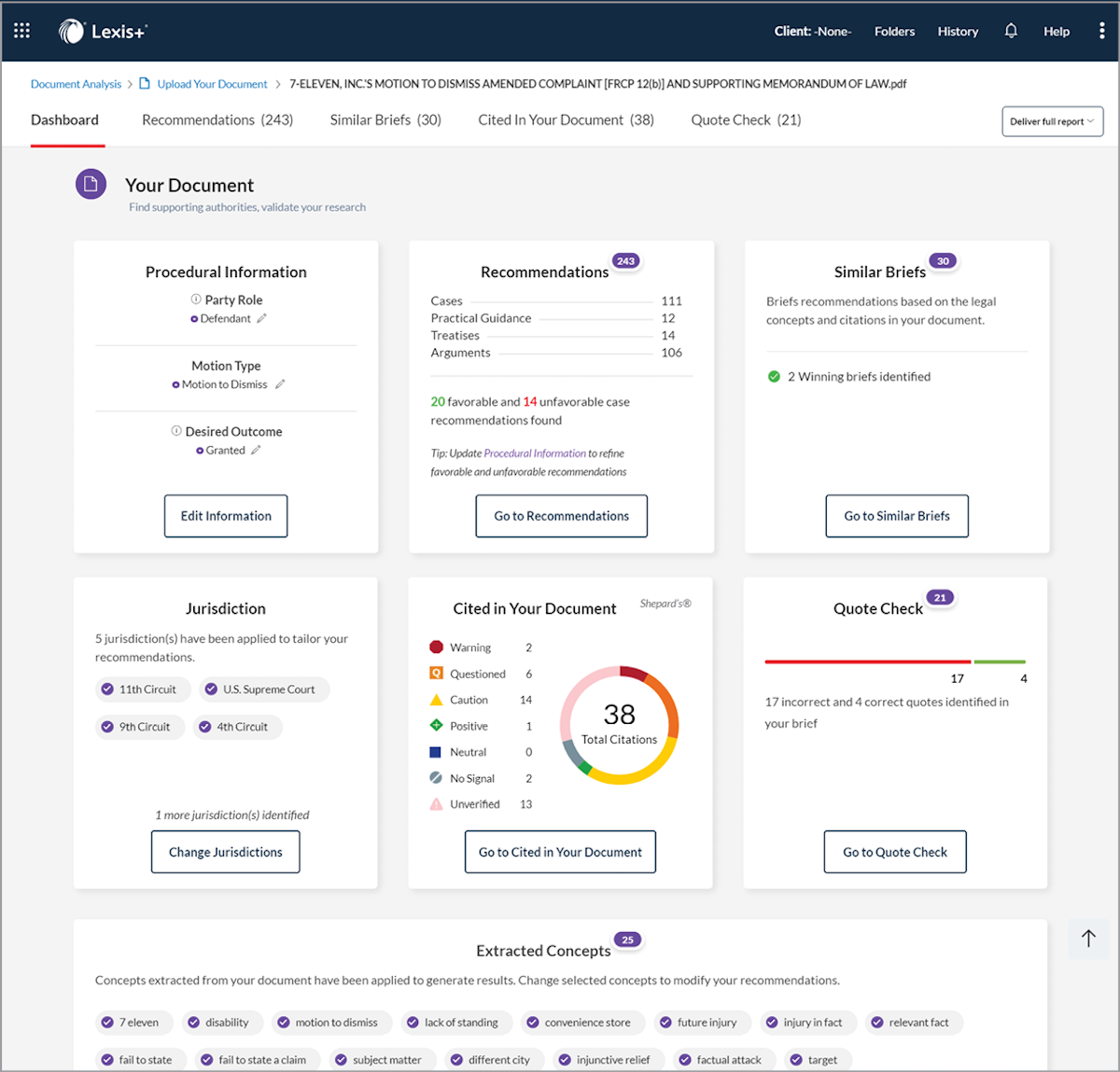Click the Go to Quote Check button
Screen dimensions: 1120x1072
tap(895, 852)
